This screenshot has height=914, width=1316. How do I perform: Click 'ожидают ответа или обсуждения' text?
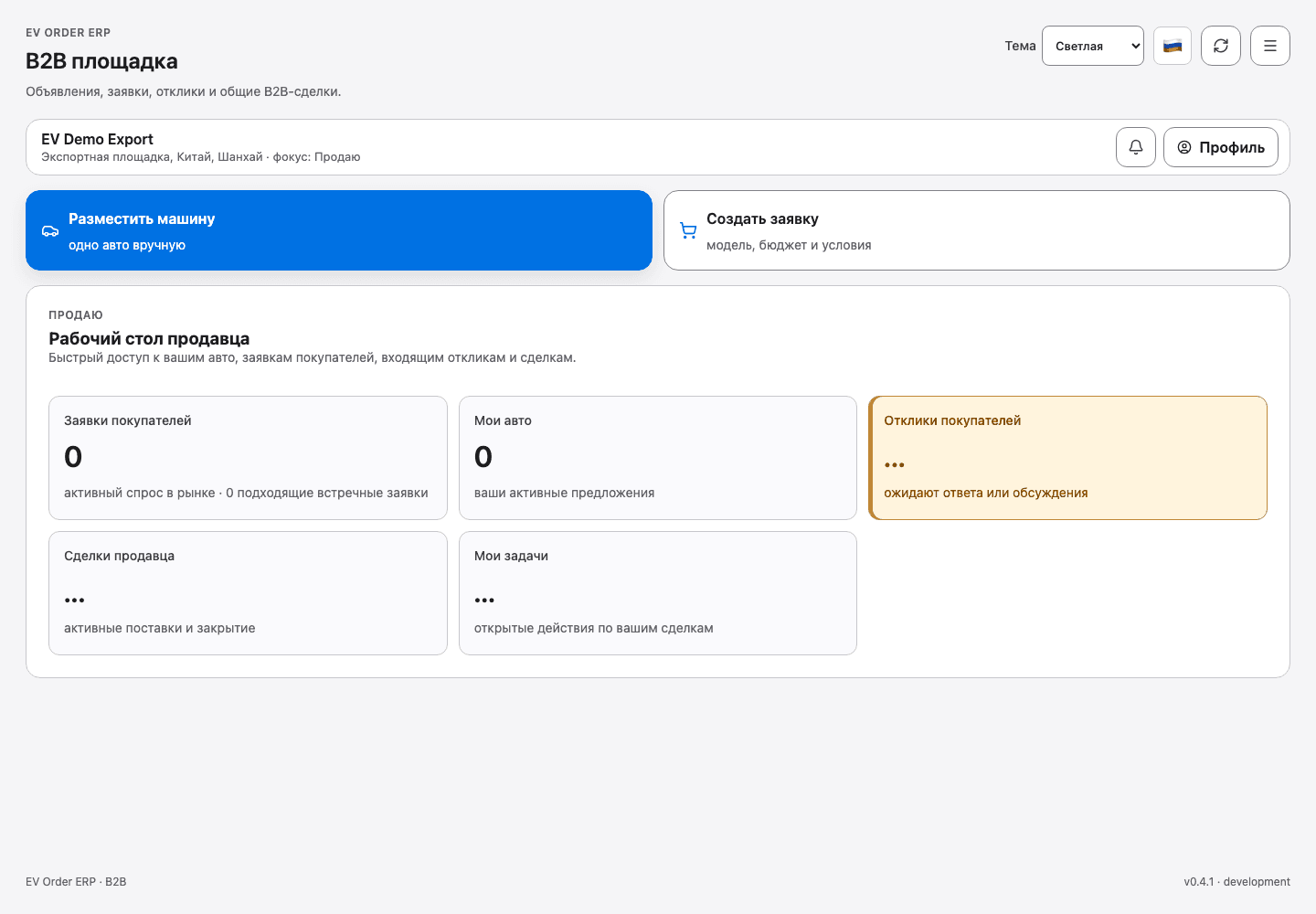986,493
